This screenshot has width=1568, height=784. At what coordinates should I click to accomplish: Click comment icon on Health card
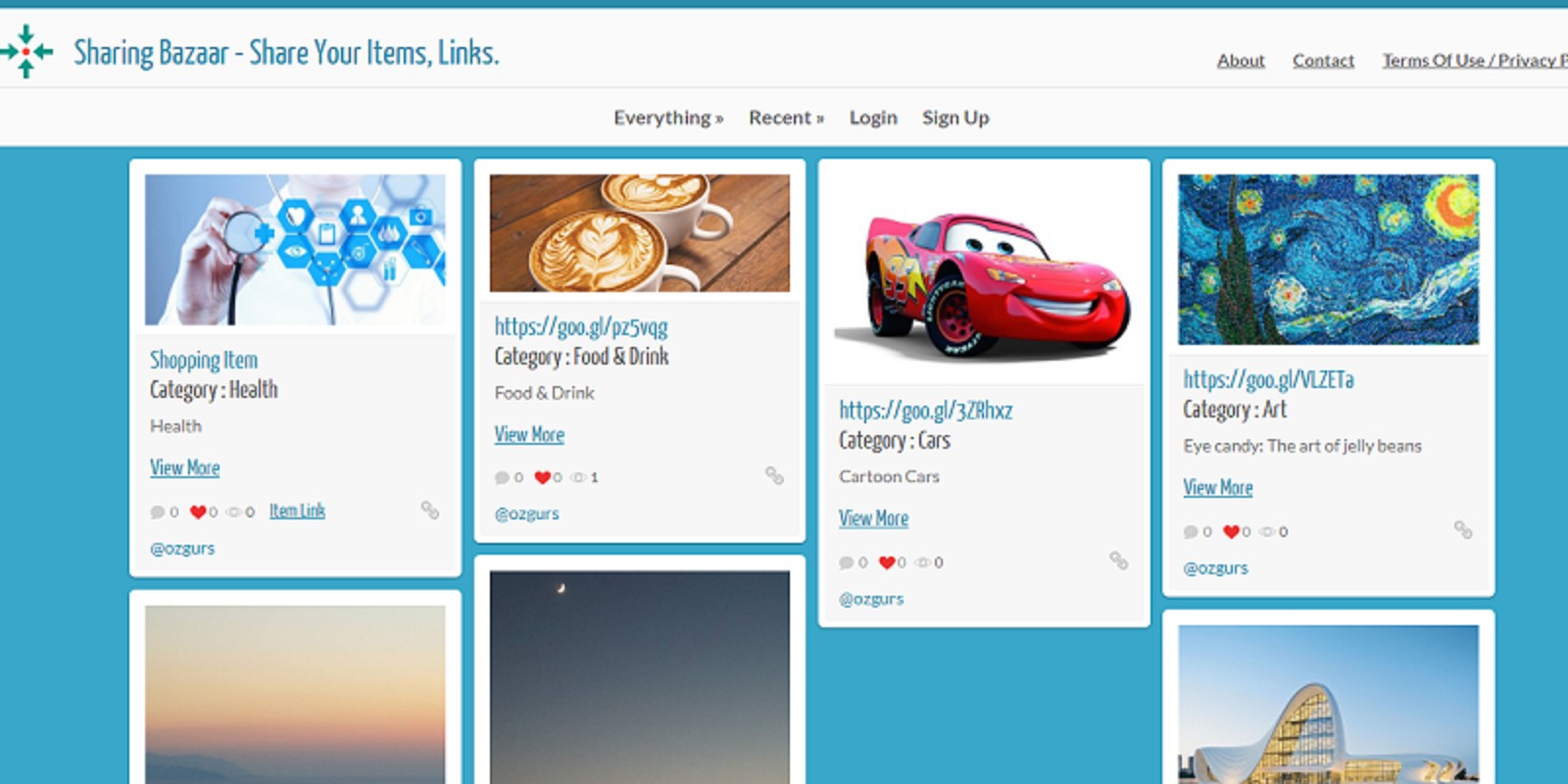pos(158,512)
